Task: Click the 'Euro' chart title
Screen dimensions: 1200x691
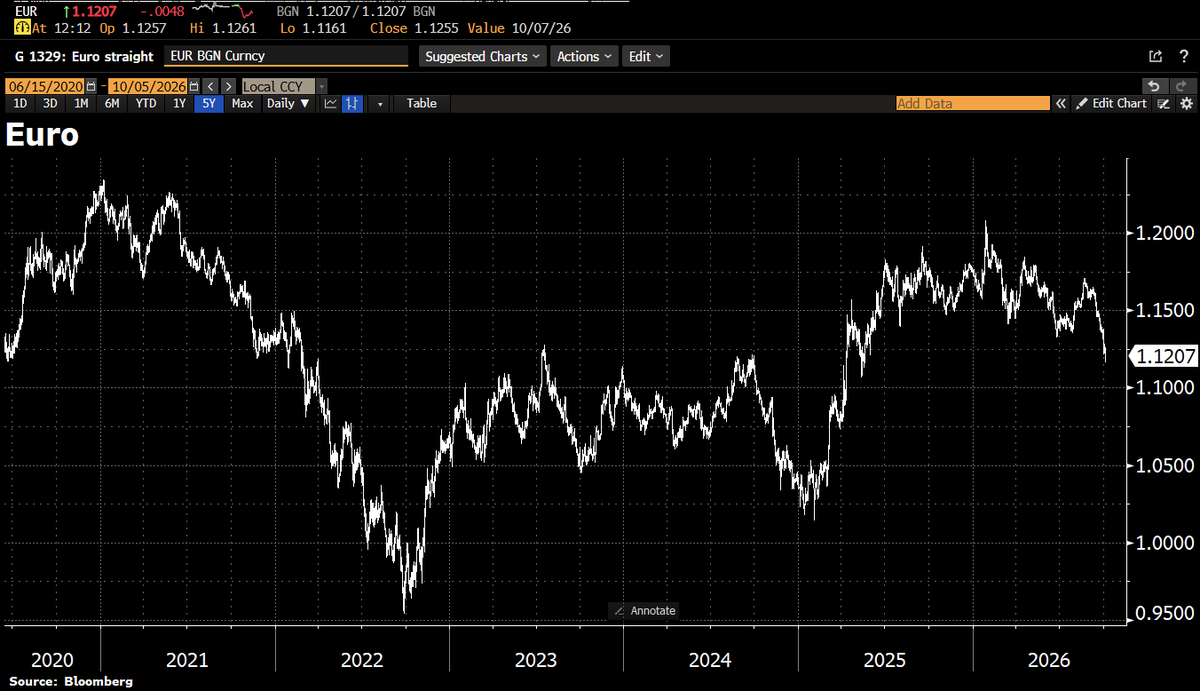Action: (42, 135)
